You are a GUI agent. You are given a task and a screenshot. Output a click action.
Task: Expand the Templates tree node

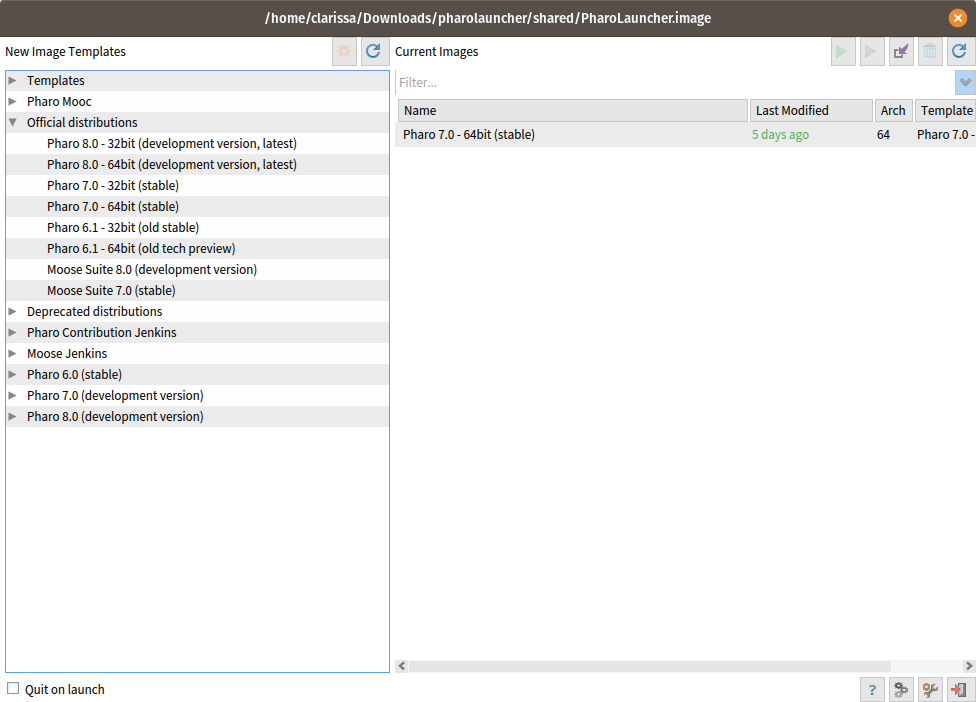(12, 80)
